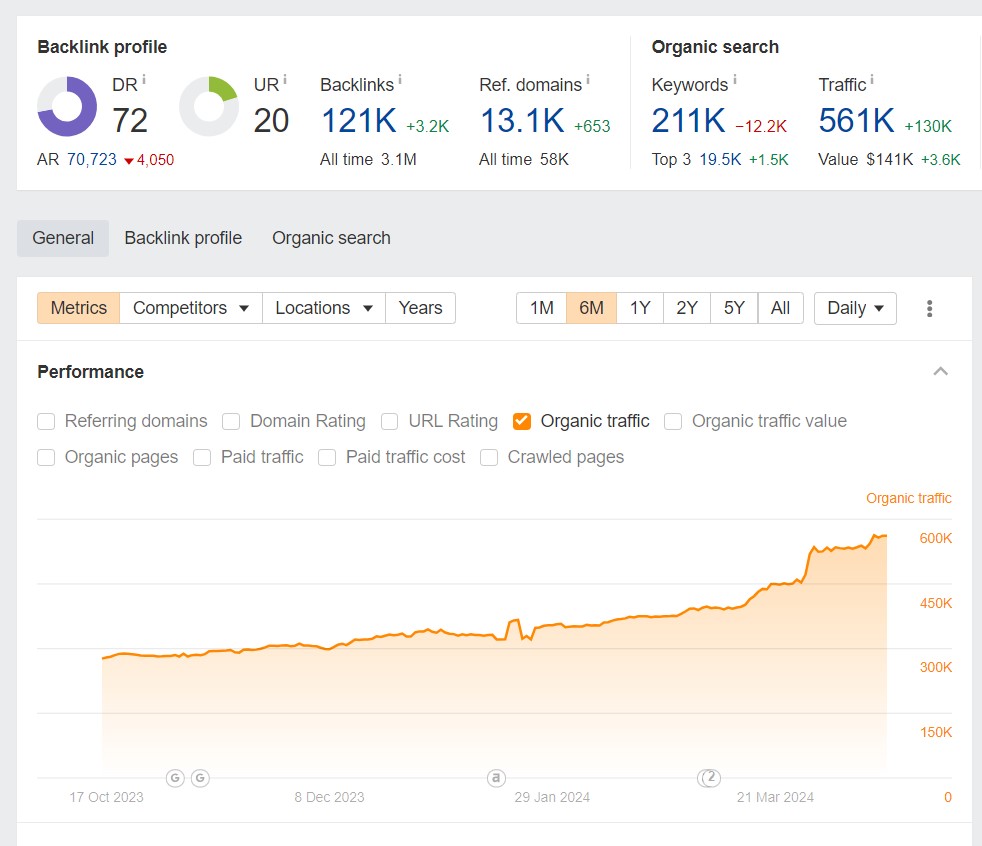
Task: Click the first Google update marker
Action: click(x=175, y=778)
